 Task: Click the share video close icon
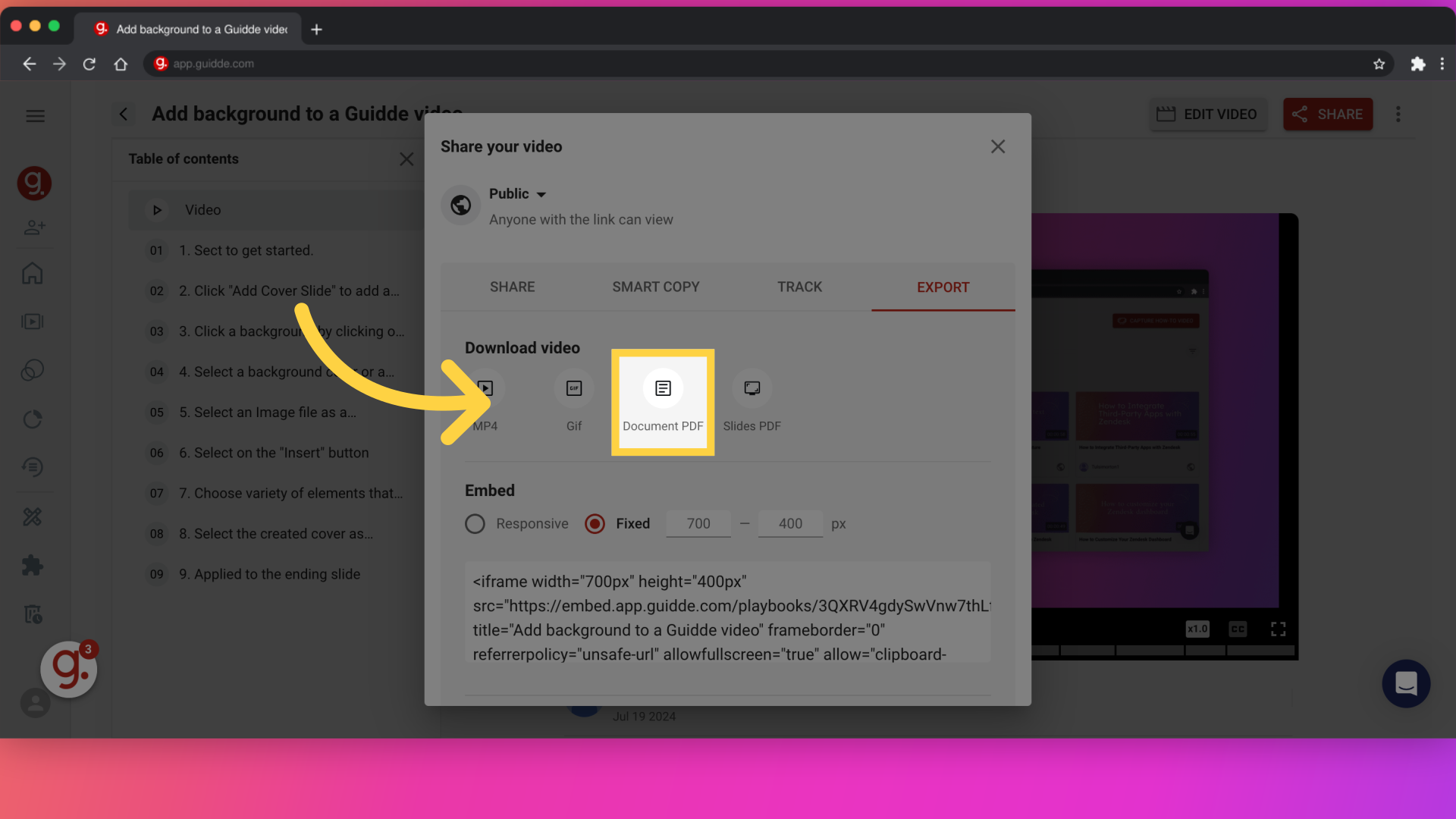pos(998,147)
